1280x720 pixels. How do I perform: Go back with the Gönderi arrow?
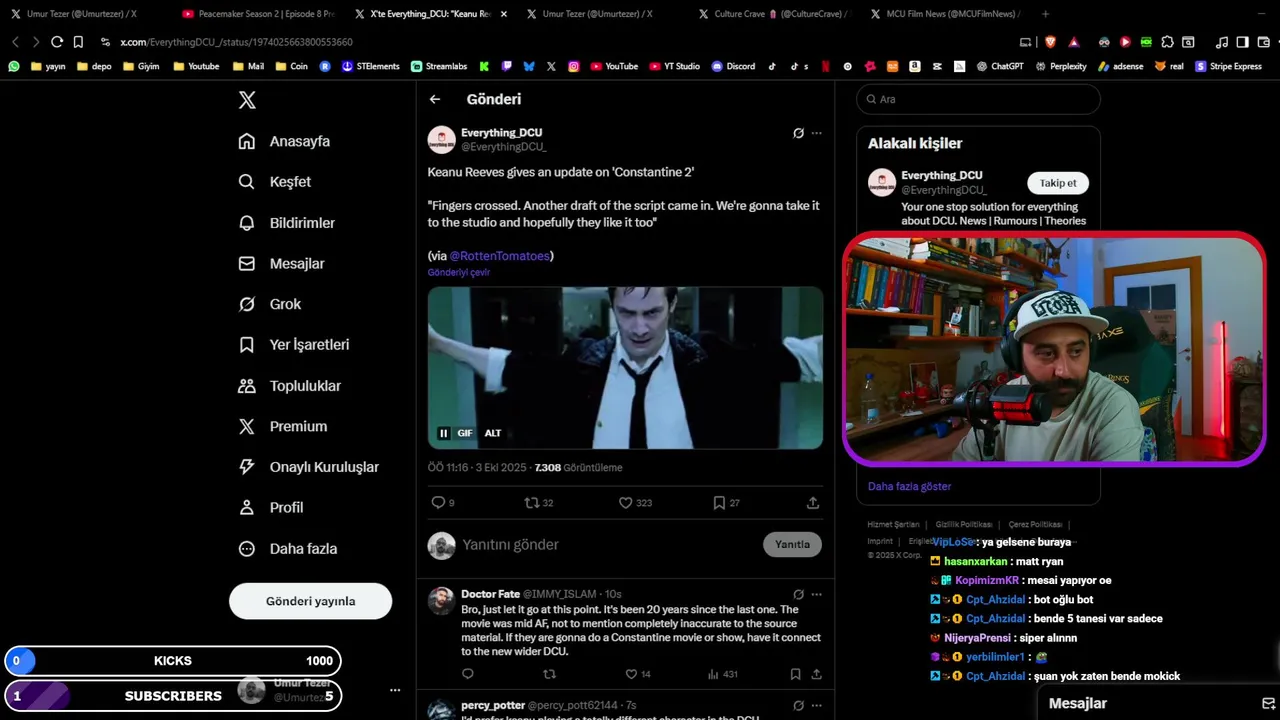click(435, 99)
